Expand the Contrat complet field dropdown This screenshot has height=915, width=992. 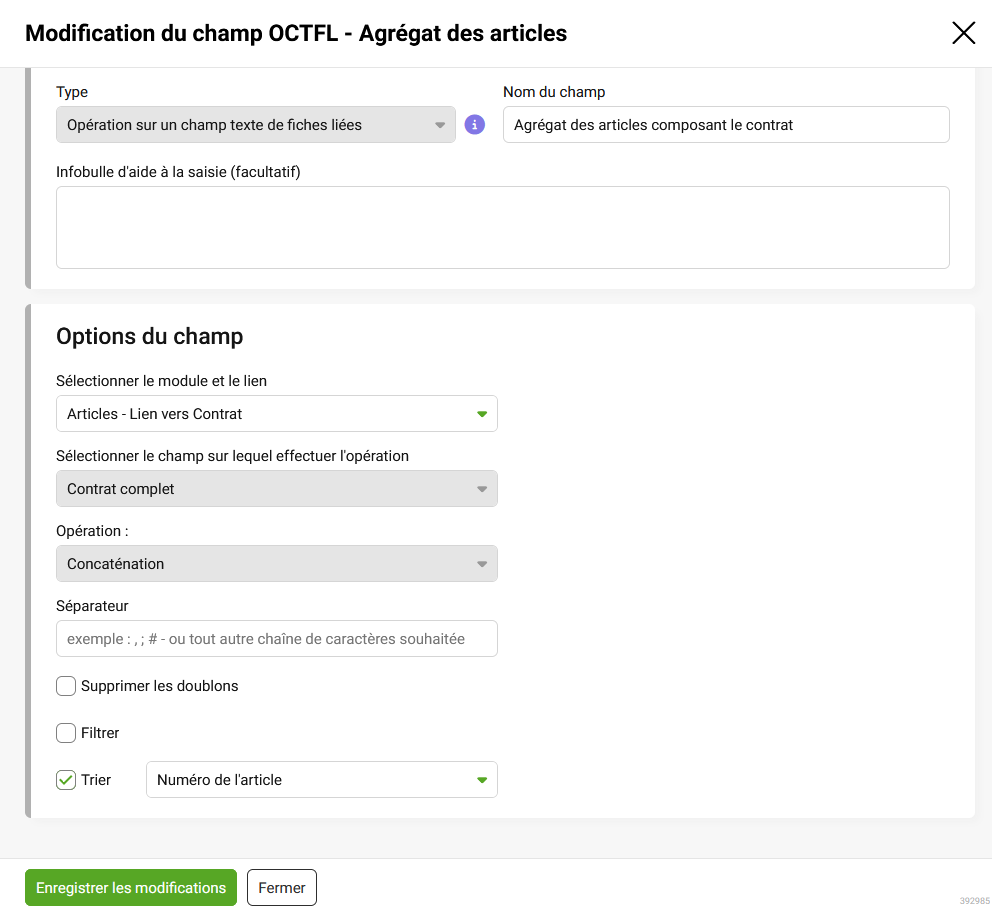pos(276,489)
